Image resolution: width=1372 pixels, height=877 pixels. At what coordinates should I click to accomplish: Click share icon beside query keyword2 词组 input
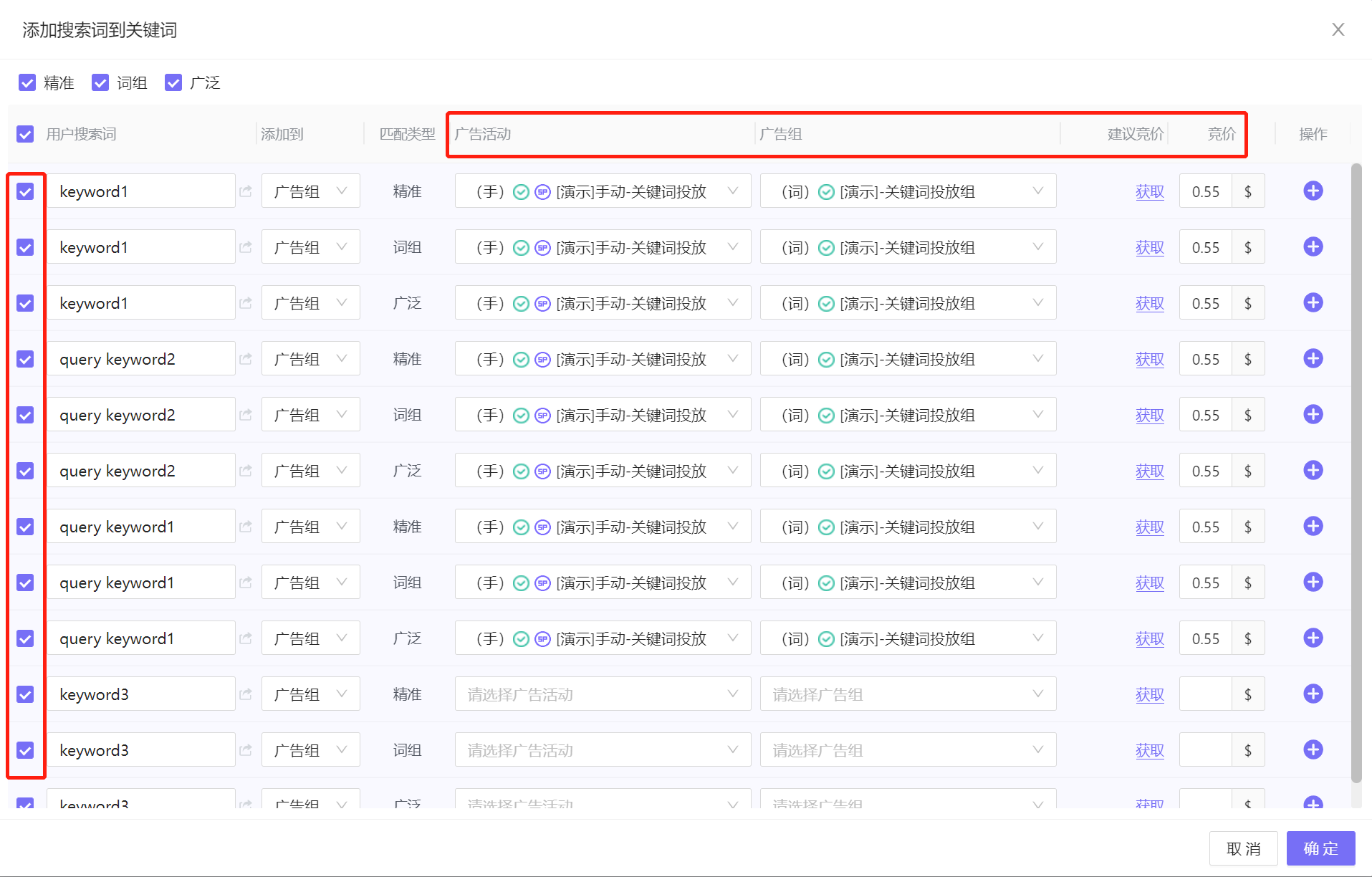coord(246,415)
